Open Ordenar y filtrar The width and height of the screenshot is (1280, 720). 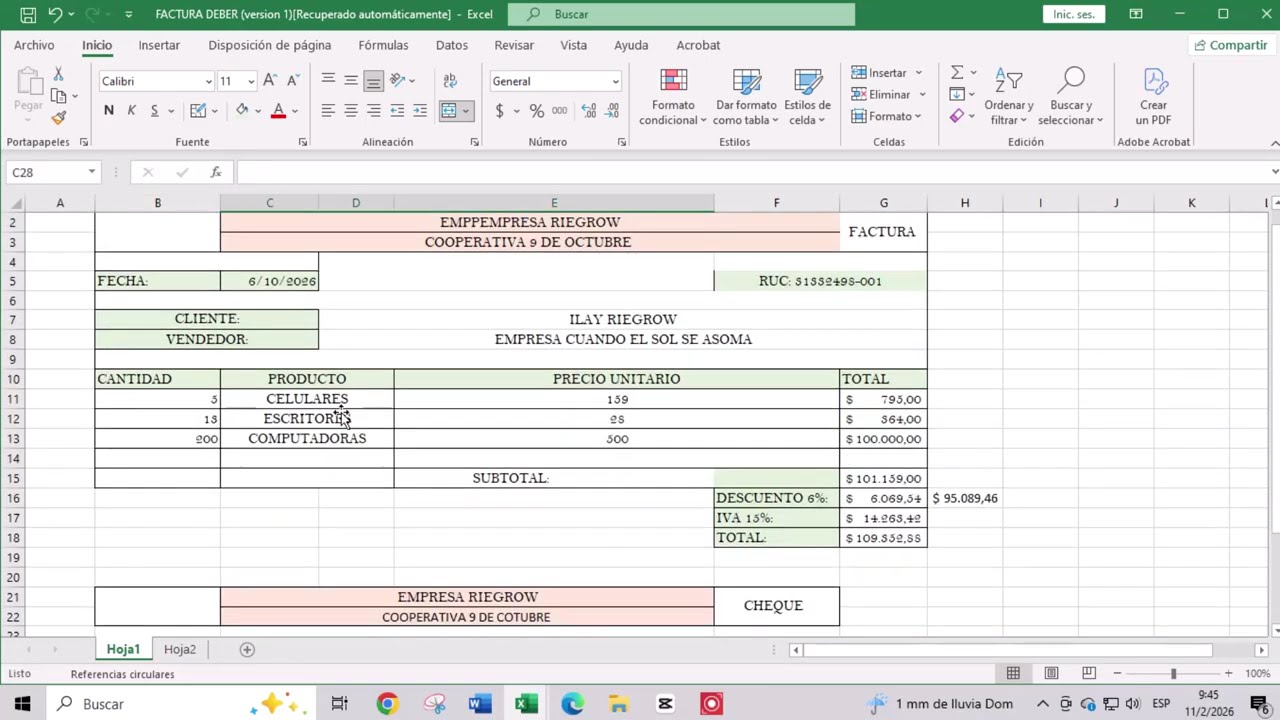point(1008,97)
